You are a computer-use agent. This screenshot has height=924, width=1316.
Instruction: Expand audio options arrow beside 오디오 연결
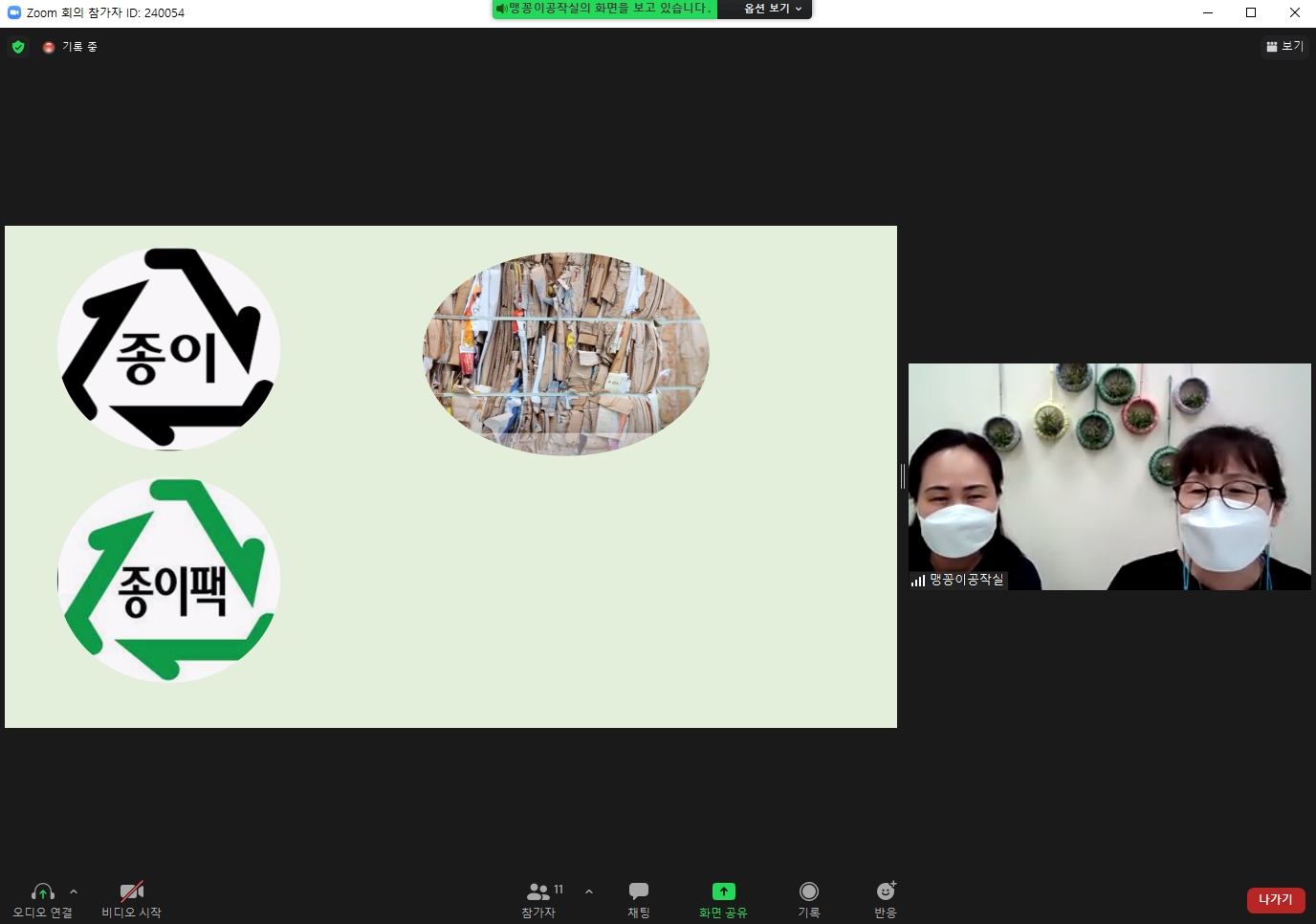click(x=74, y=891)
